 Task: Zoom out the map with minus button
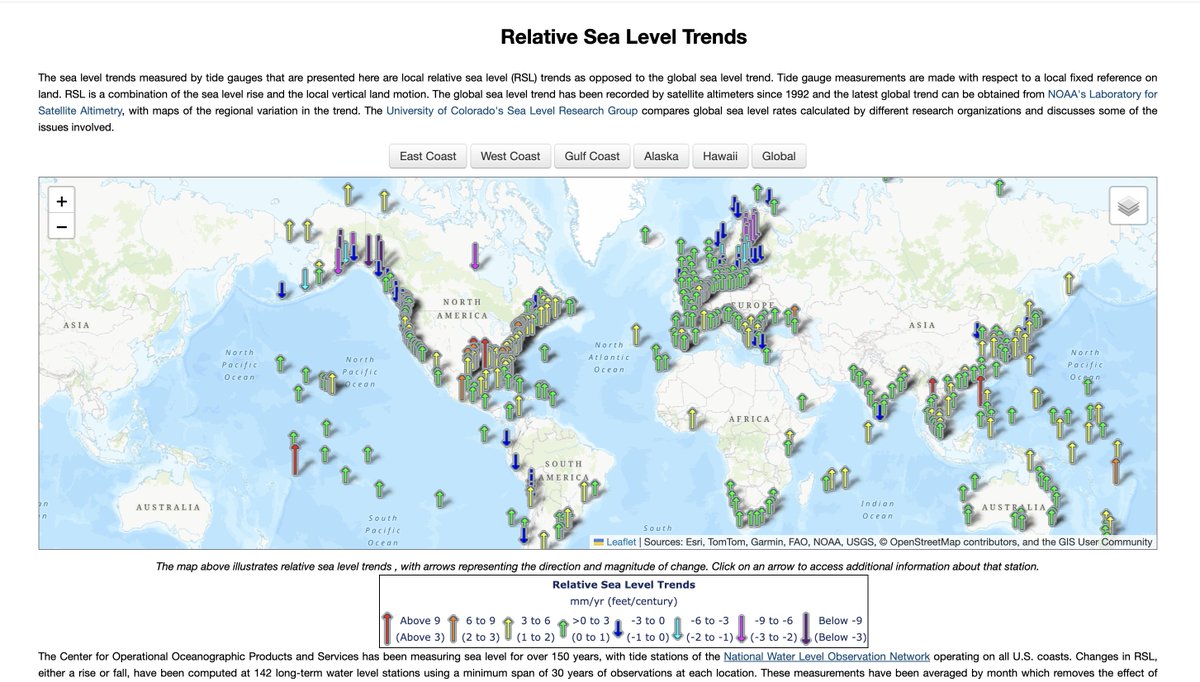(62, 227)
